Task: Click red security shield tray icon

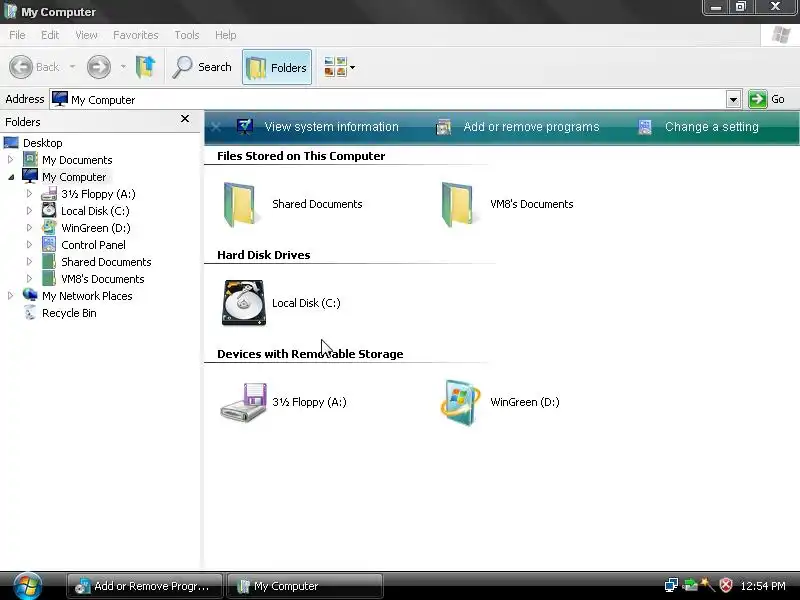Action: coord(726,585)
